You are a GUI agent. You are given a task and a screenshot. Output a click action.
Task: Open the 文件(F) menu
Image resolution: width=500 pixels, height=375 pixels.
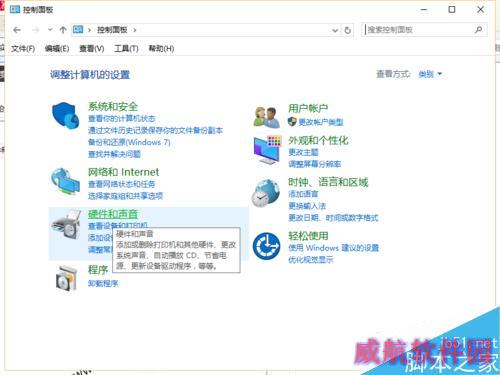pyautogui.click(x=23, y=49)
